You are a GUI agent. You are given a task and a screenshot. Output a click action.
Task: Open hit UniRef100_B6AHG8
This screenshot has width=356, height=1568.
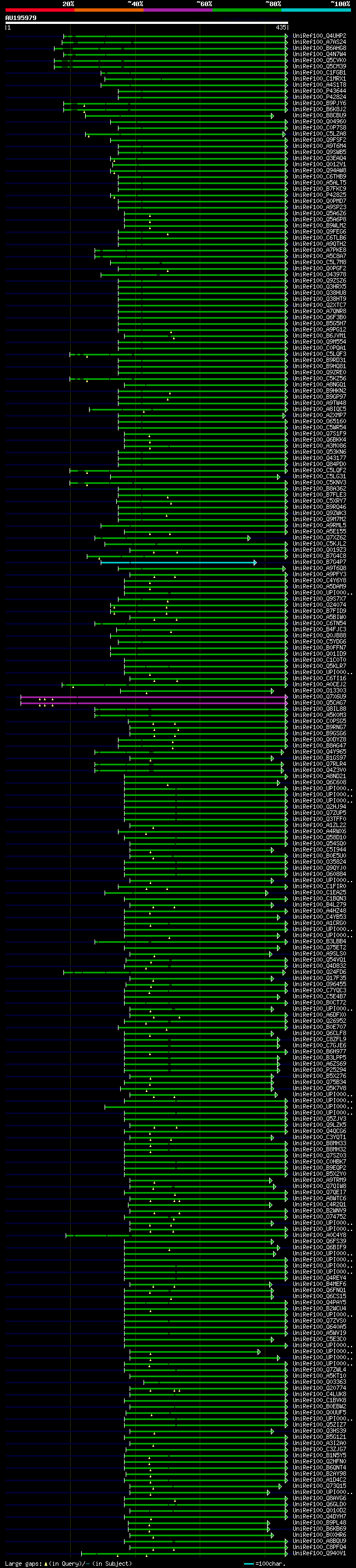319,48
